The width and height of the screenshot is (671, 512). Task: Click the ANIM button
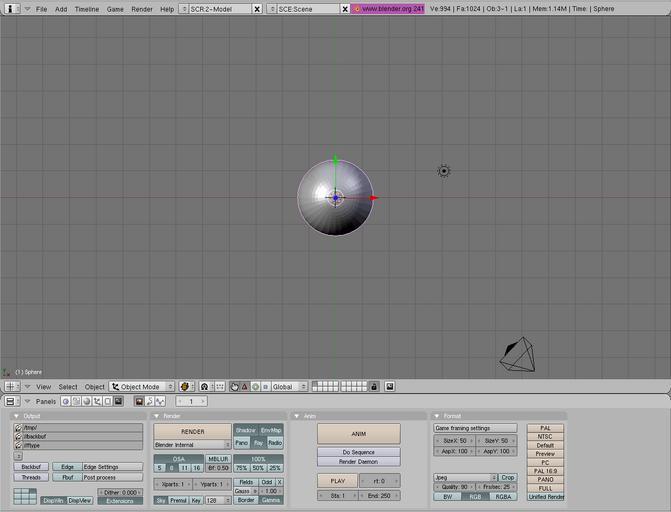(x=358, y=433)
